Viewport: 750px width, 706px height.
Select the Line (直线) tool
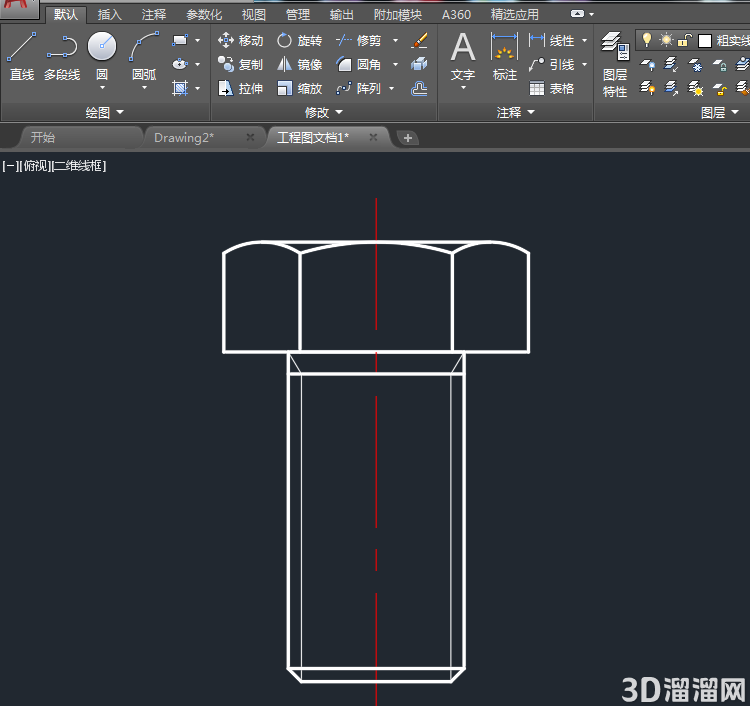tap(22, 56)
